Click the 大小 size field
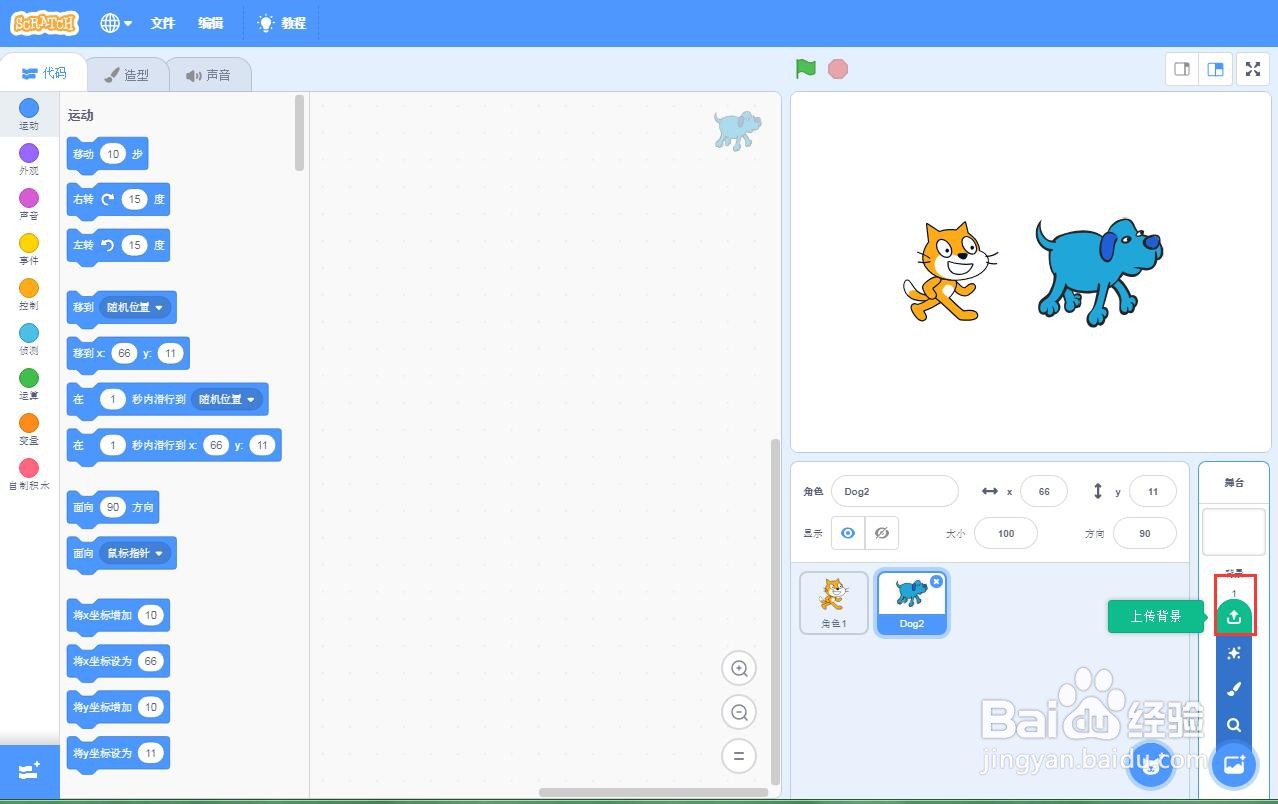The image size is (1278, 804). (x=1006, y=533)
